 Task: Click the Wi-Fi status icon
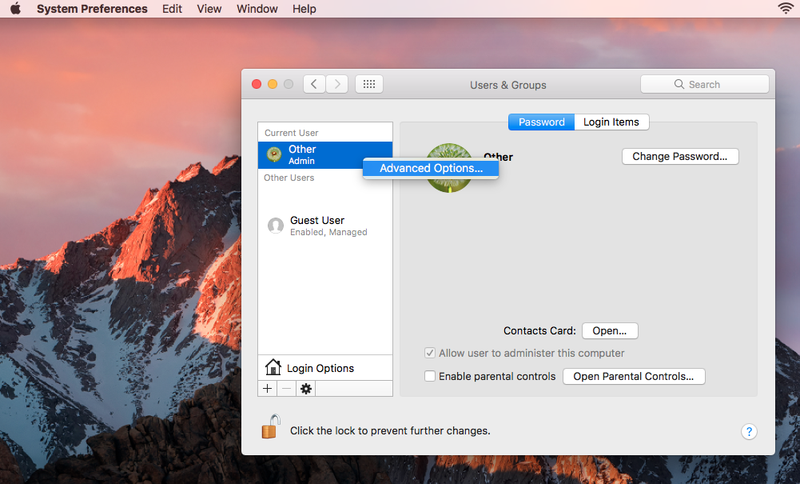click(x=786, y=8)
